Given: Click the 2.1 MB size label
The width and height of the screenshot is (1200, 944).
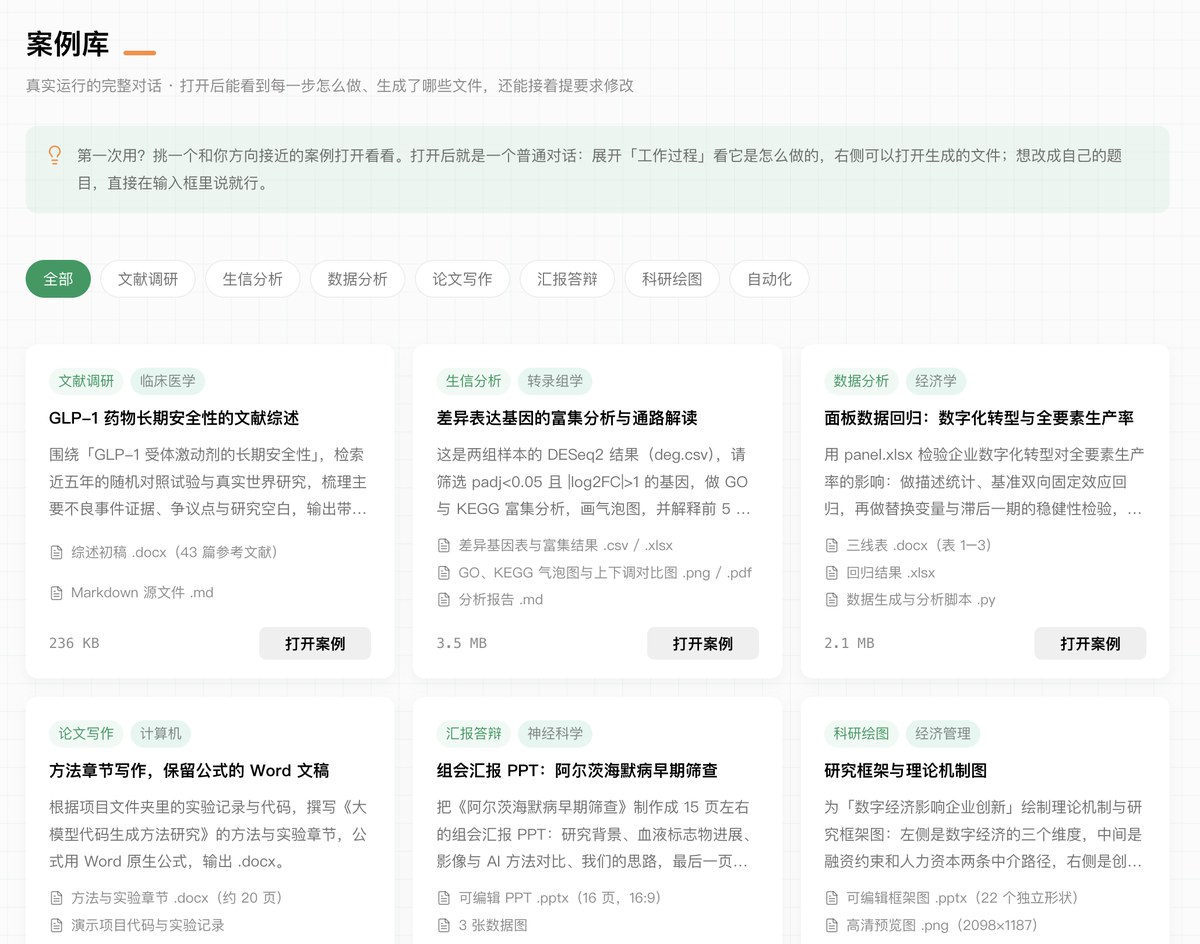Looking at the screenshot, I should (850, 643).
